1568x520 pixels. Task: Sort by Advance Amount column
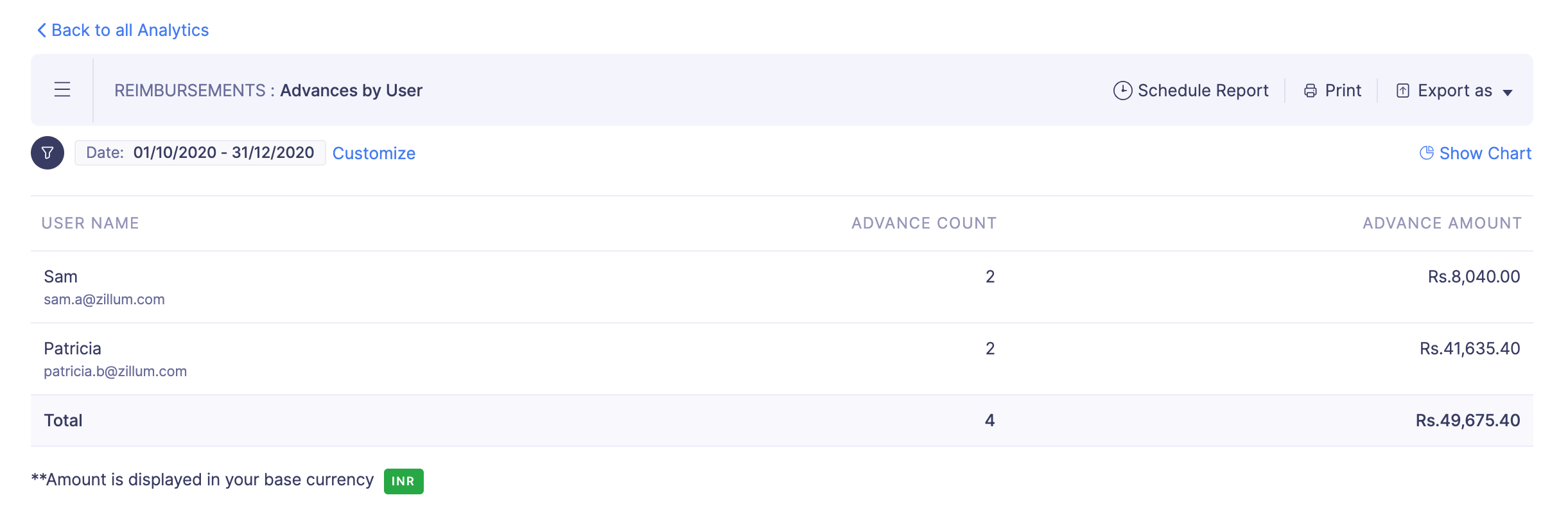(x=1442, y=223)
